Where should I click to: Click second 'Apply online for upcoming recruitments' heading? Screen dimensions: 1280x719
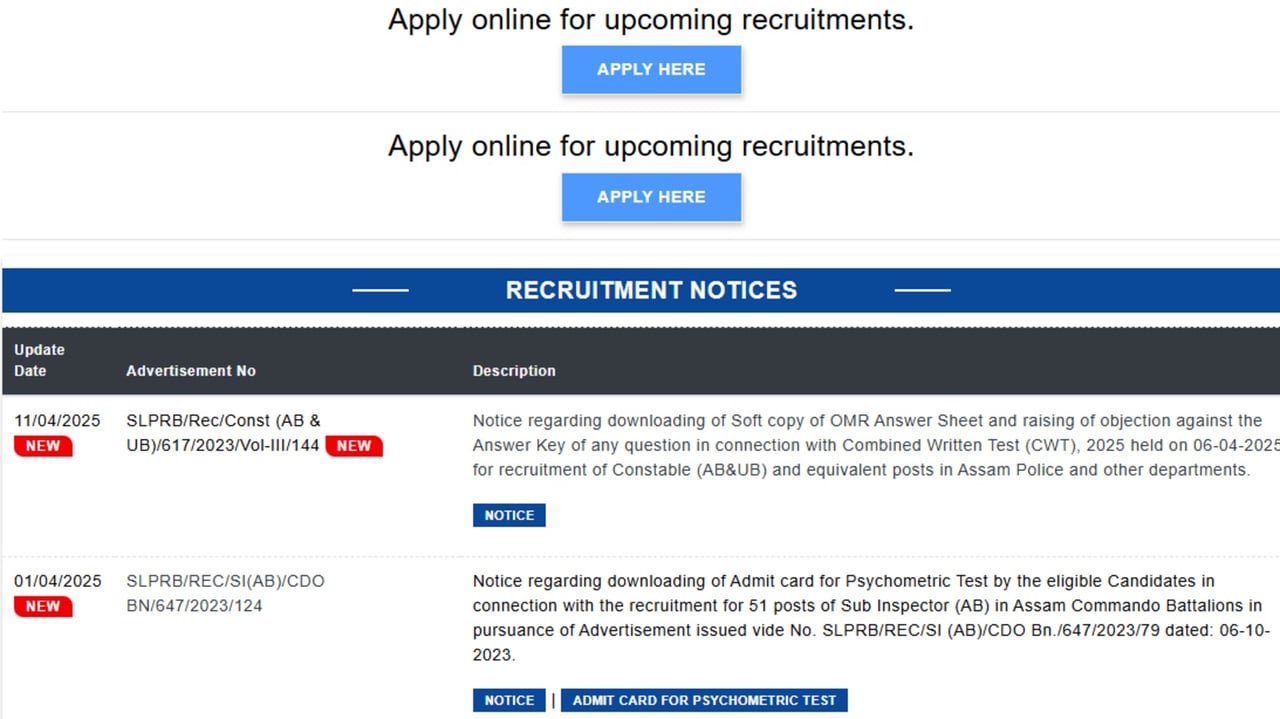tap(651, 146)
